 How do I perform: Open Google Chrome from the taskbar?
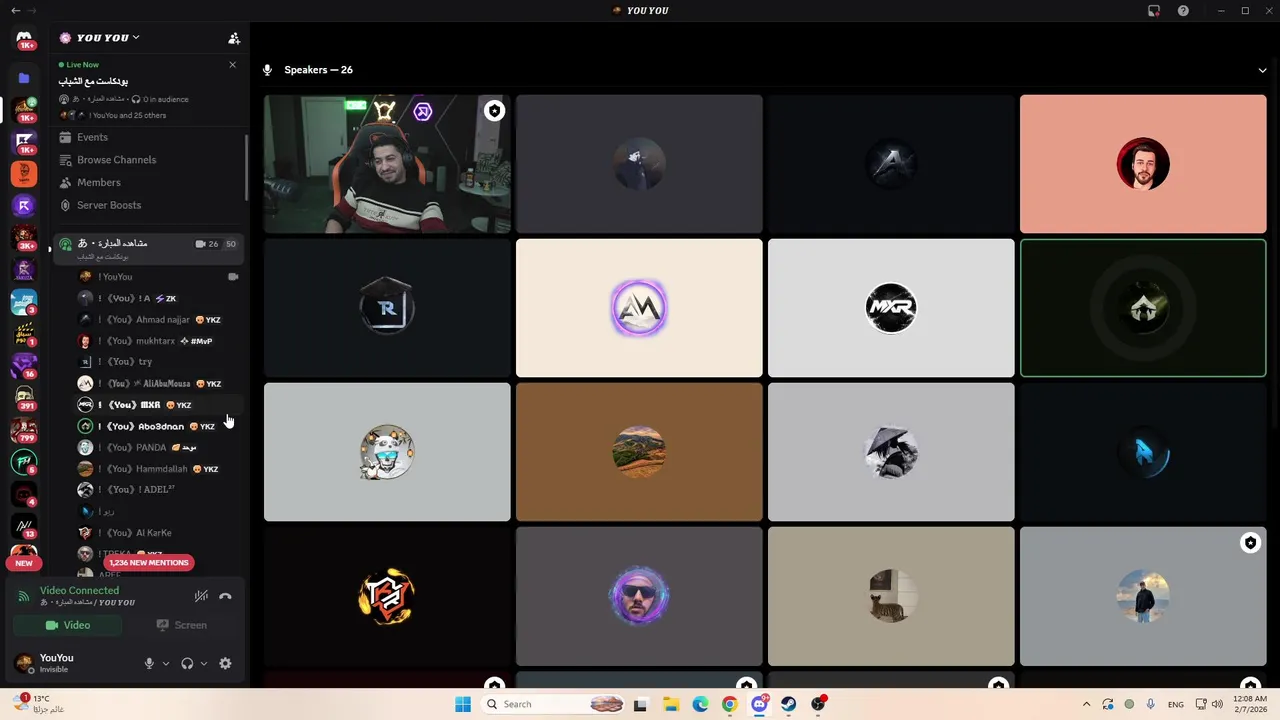click(x=730, y=704)
